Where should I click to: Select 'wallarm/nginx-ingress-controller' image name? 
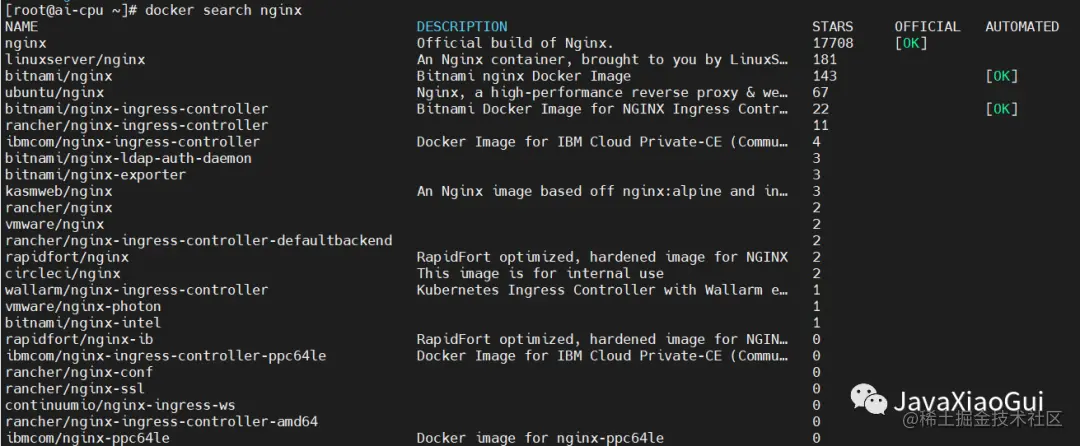click(x=136, y=290)
